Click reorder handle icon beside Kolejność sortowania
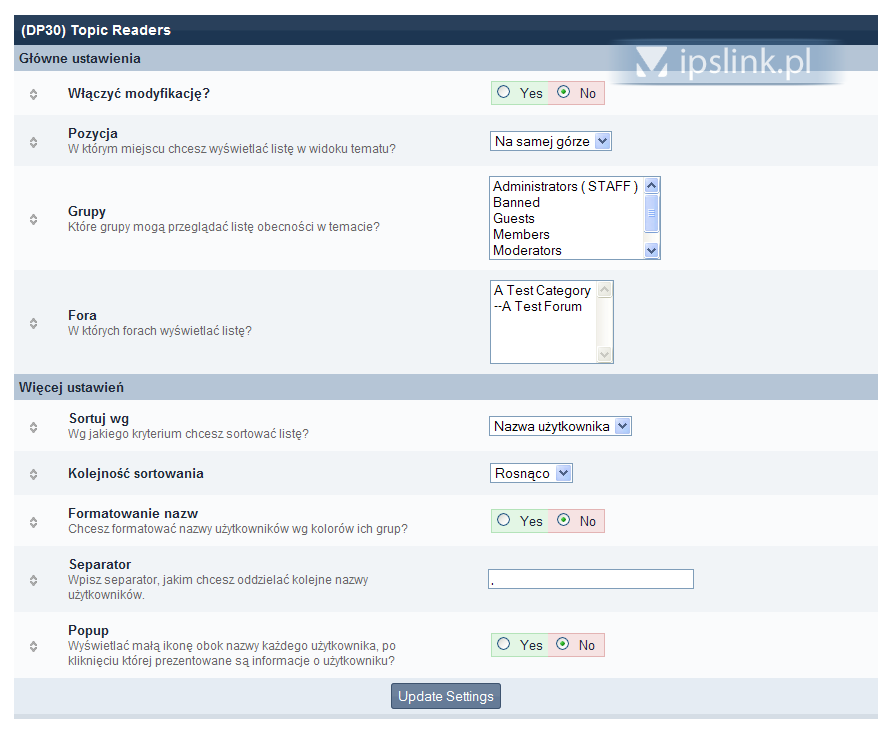Image resolution: width=893 pixels, height=743 pixels. (33, 474)
